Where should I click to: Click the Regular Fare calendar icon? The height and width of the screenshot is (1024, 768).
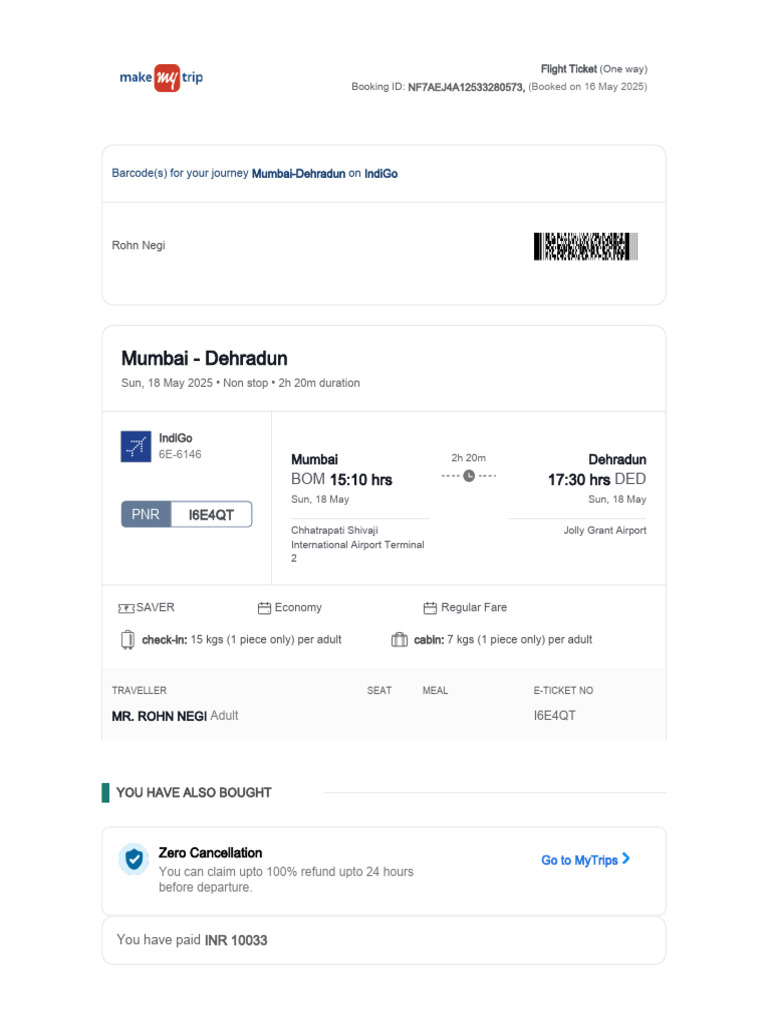pos(430,608)
